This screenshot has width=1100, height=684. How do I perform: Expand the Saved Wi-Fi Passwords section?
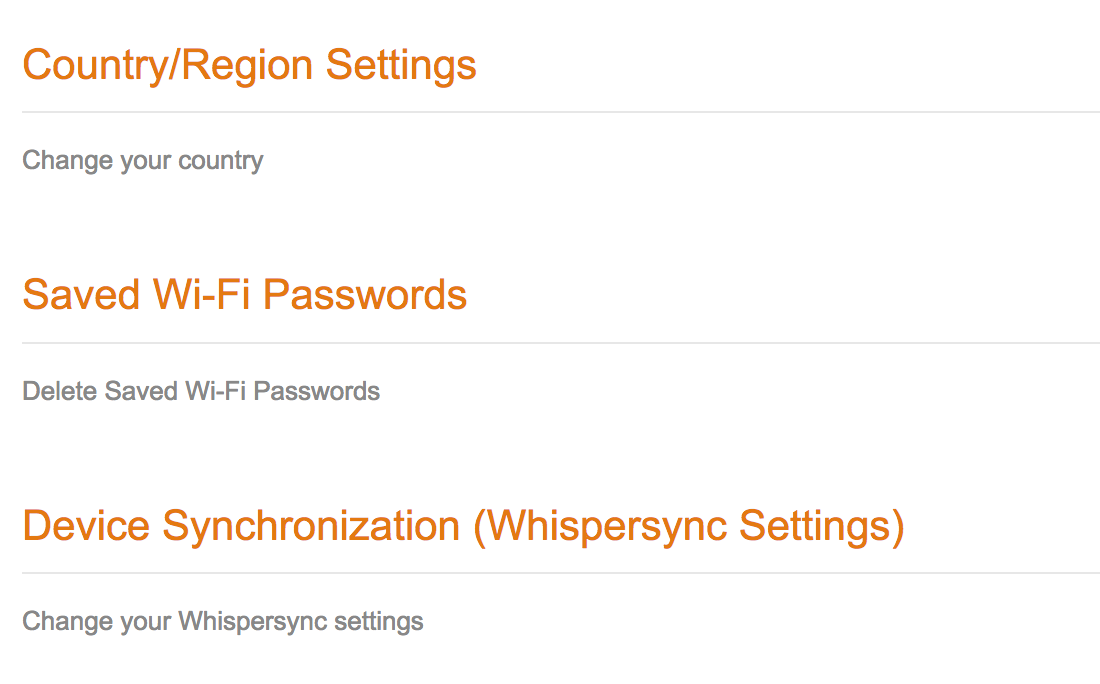244,295
